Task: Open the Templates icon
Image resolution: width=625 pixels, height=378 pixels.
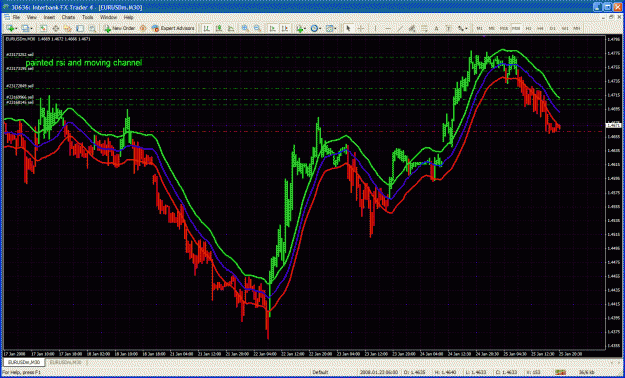Action: pos(329,28)
